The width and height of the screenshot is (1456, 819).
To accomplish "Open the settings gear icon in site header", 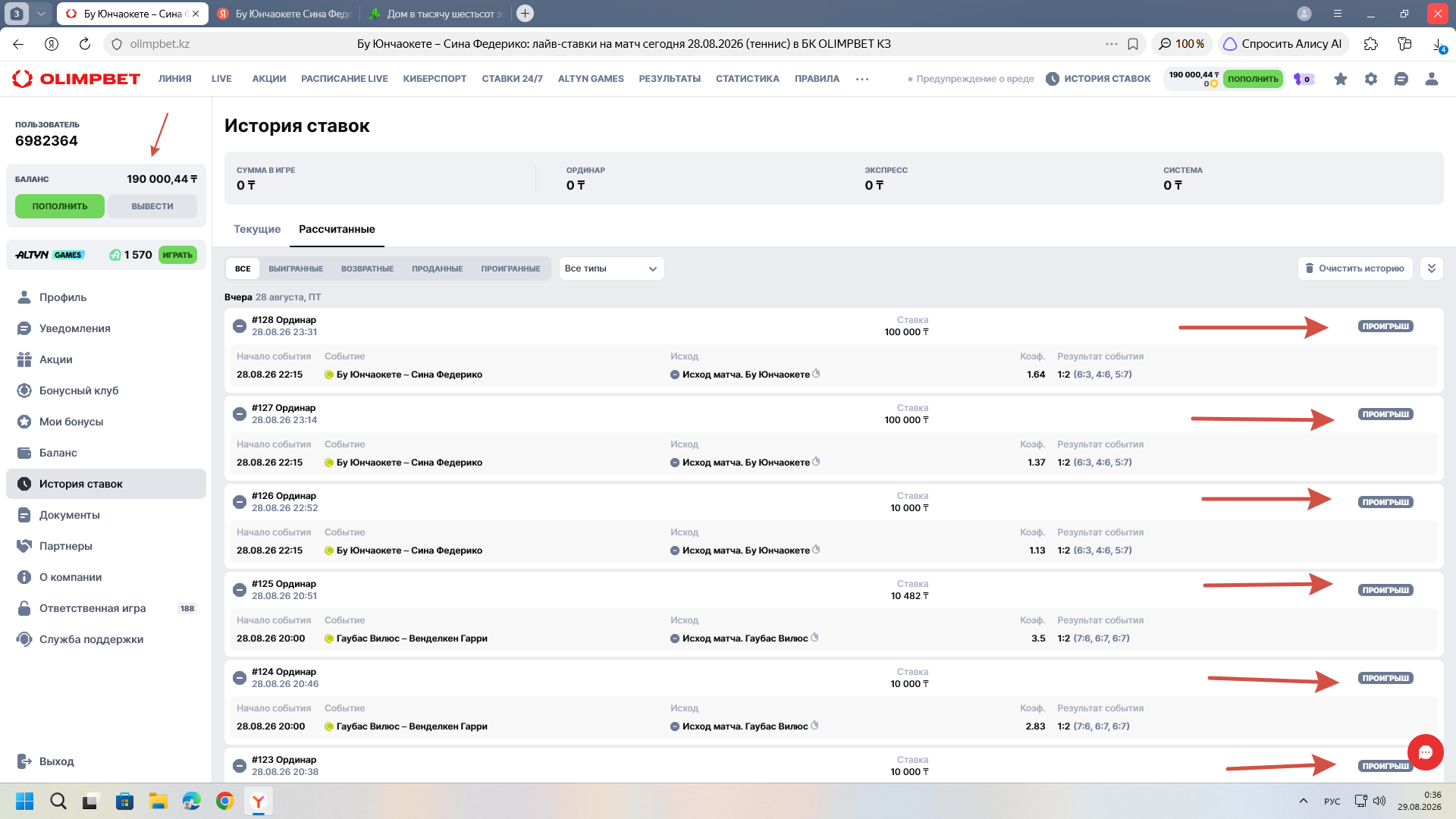I will click(1371, 79).
